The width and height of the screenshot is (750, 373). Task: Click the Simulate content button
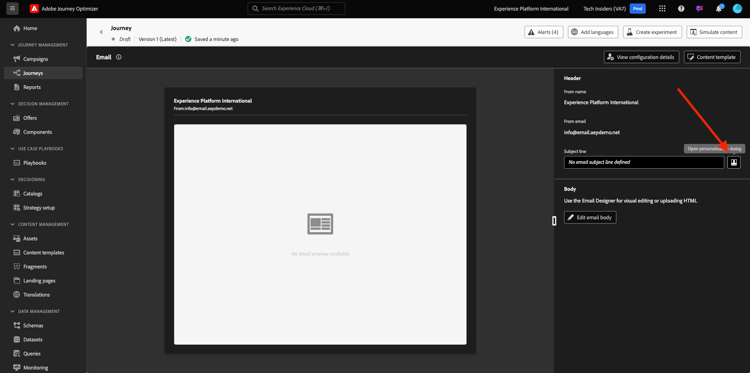(714, 32)
